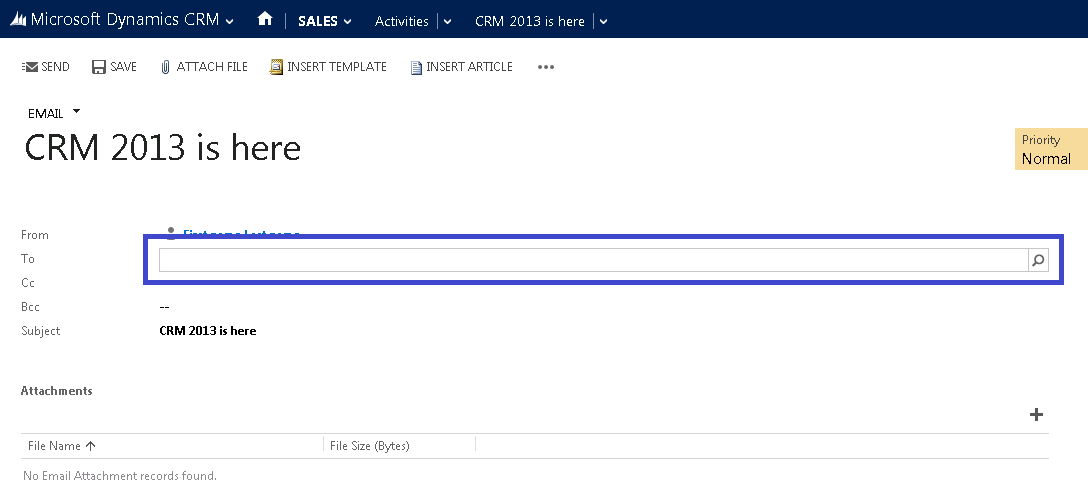Image resolution: width=1088 pixels, height=503 pixels.
Task: Click the Send email icon
Action: [x=29, y=67]
